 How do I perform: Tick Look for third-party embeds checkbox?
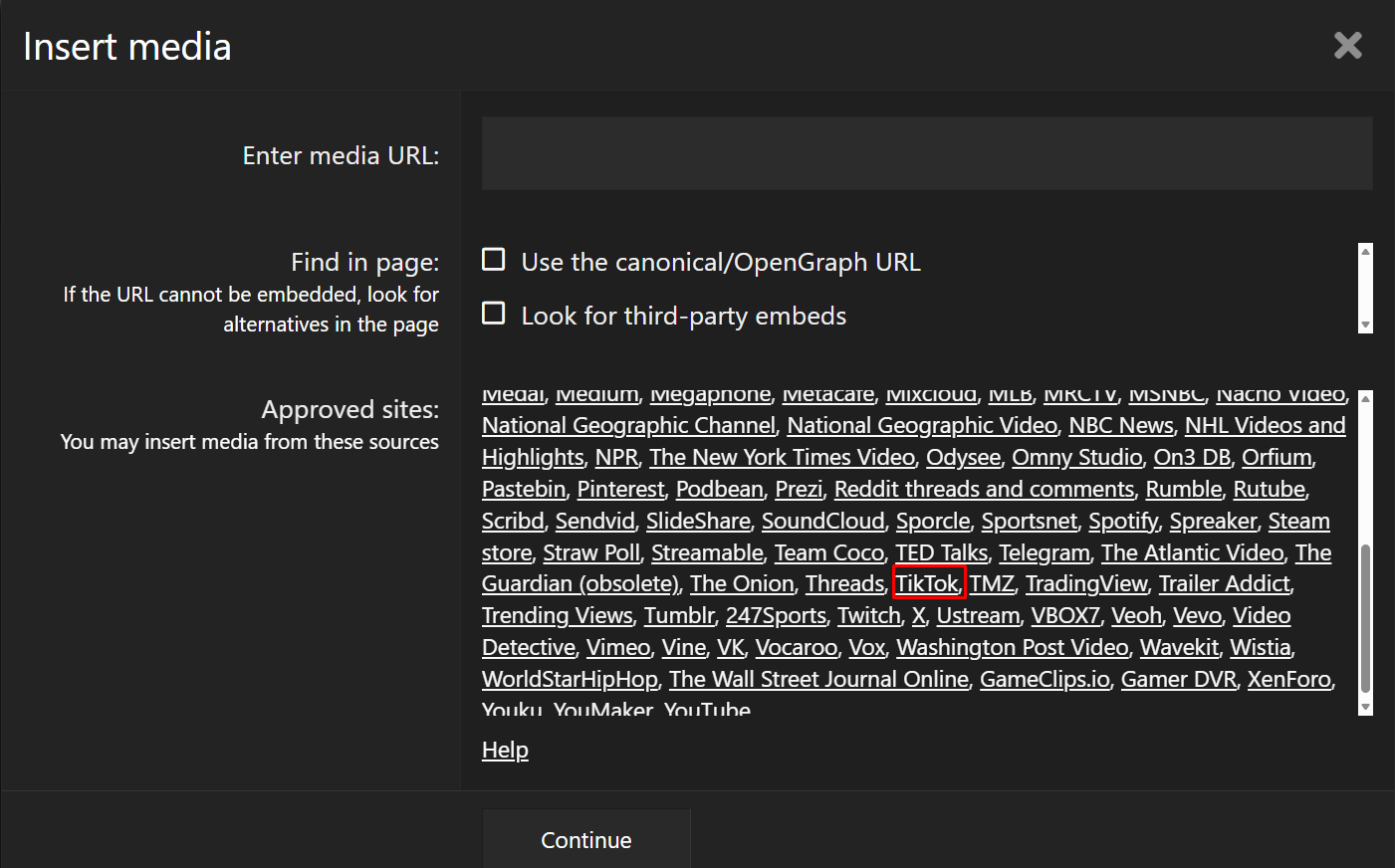494,314
